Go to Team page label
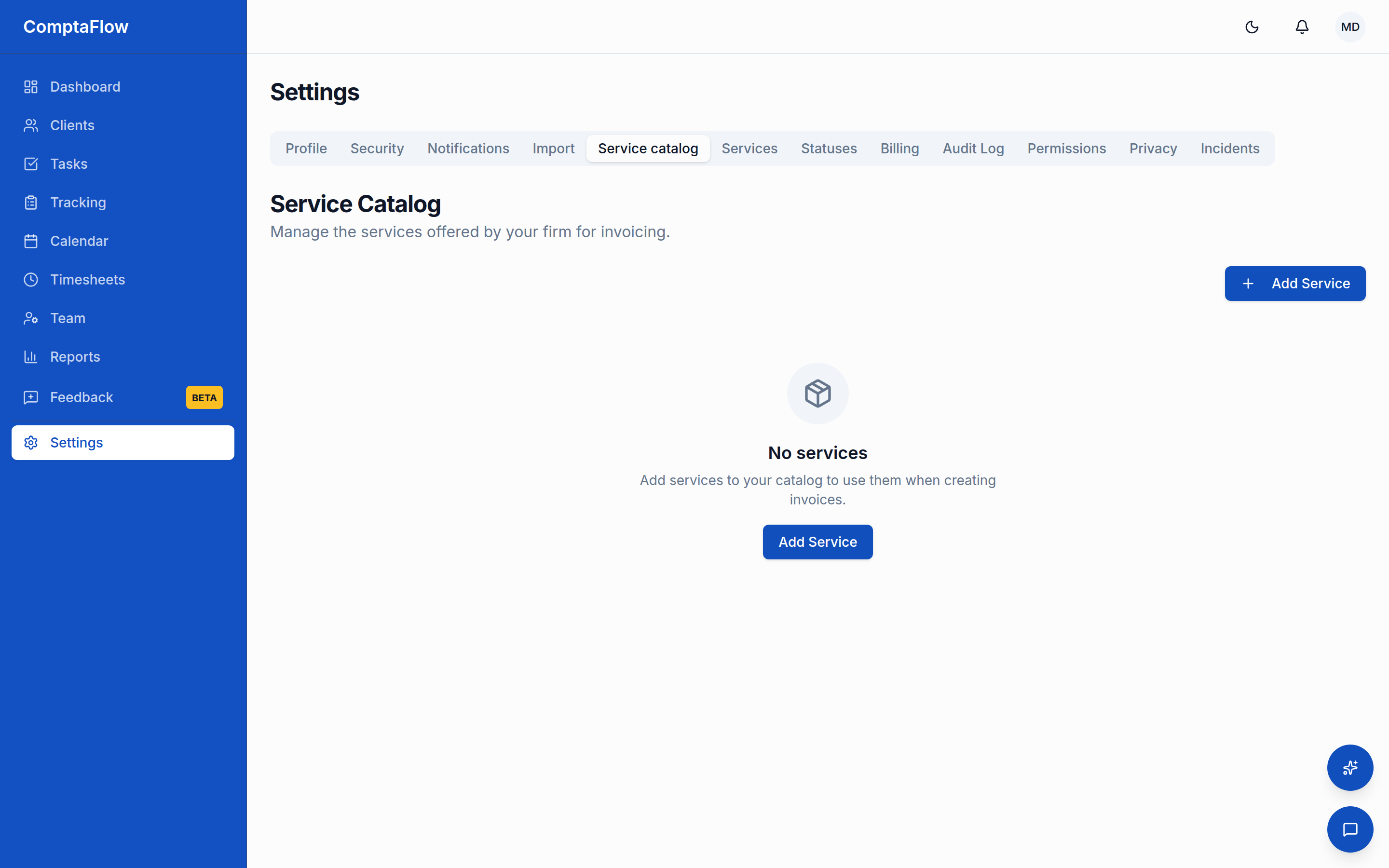Image resolution: width=1389 pixels, height=868 pixels. (x=68, y=318)
